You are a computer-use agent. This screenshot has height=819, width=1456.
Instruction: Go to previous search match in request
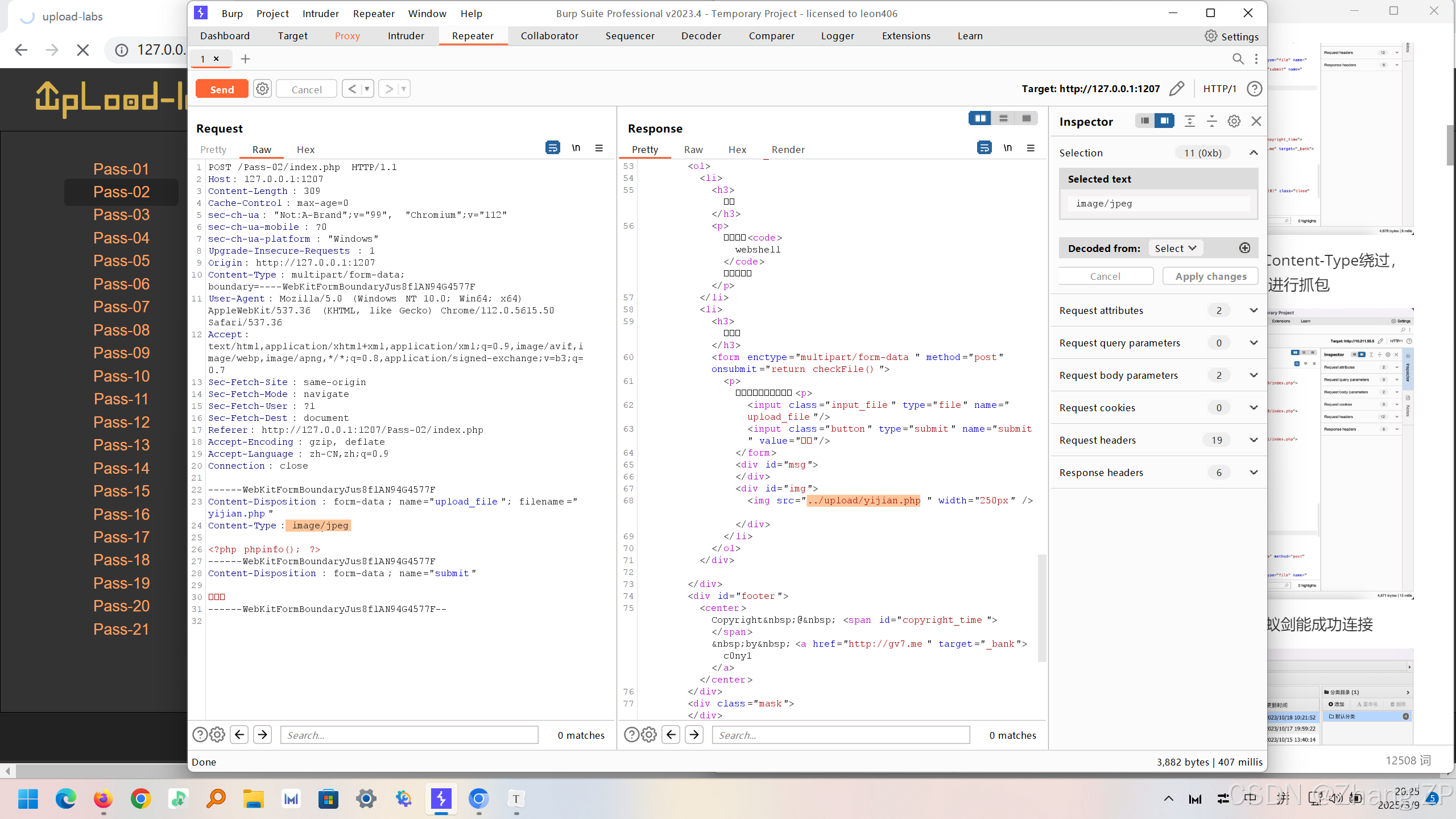click(239, 735)
